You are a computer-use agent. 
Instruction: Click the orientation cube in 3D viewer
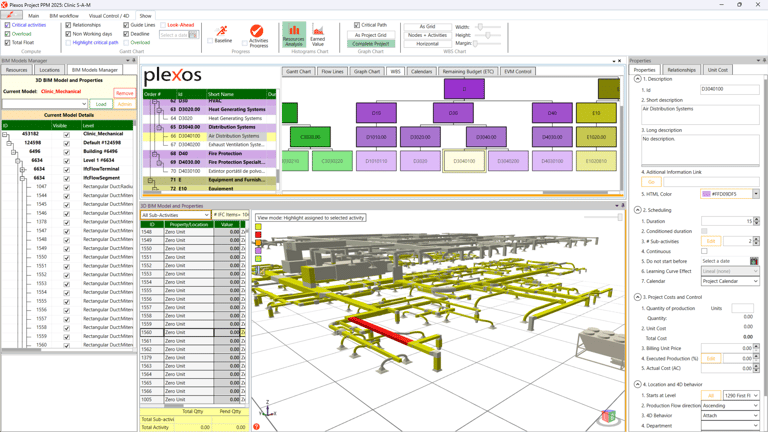point(609,416)
